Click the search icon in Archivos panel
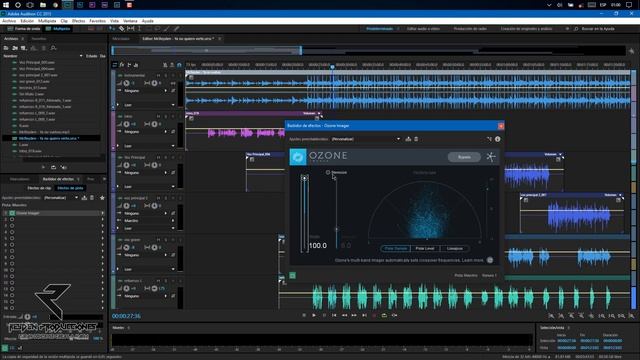 (53, 48)
